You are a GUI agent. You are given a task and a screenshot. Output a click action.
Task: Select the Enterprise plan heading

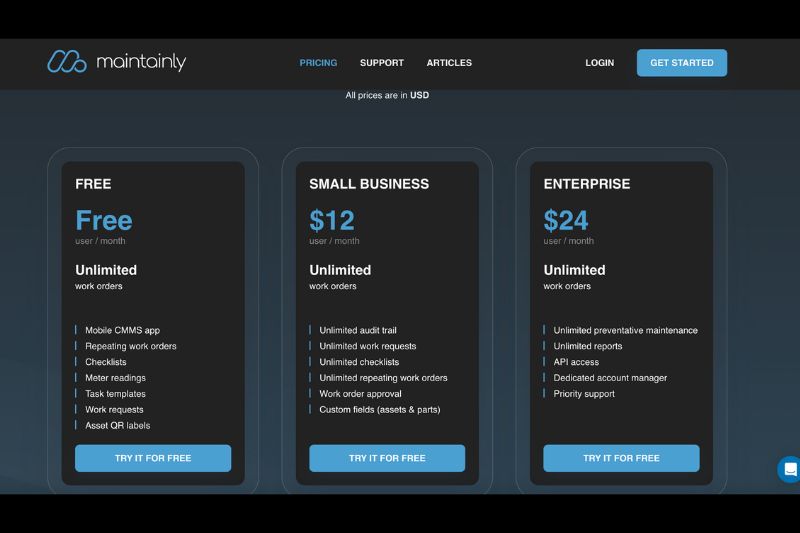(587, 184)
